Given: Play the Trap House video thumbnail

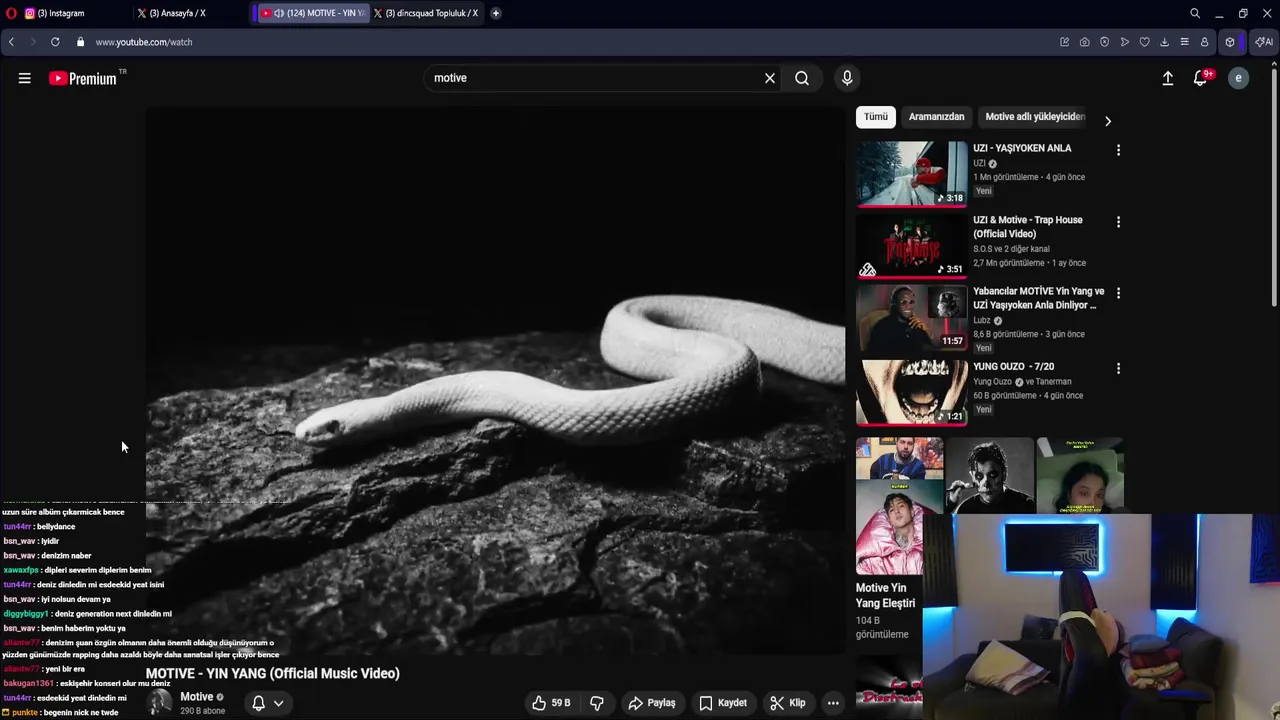Looking at the screenshot, I should 912,246.
